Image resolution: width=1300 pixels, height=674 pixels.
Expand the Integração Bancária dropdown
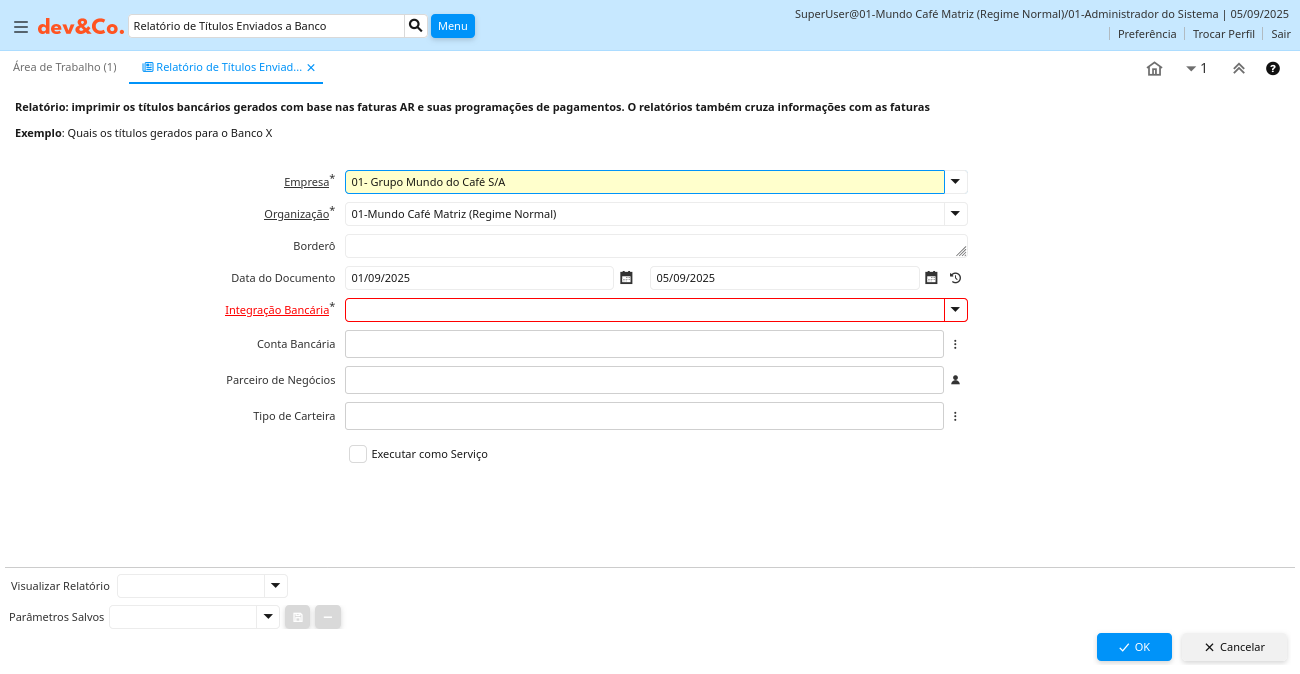click(x=955, y=310)
